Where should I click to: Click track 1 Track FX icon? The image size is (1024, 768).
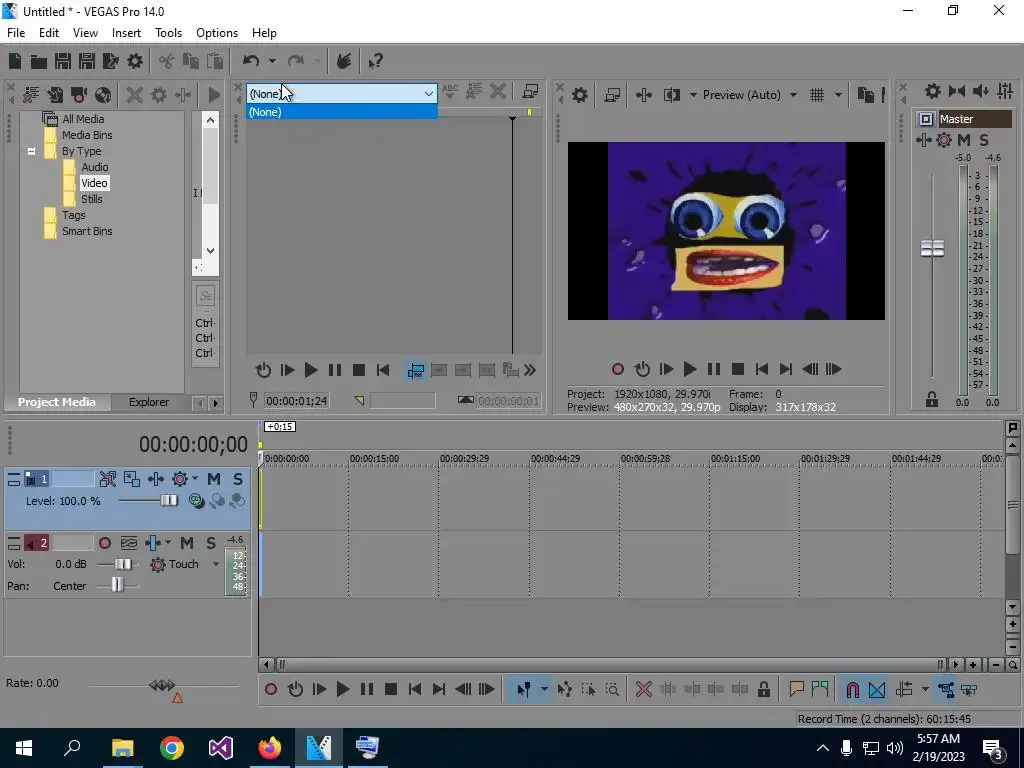(x=155, y=479)
